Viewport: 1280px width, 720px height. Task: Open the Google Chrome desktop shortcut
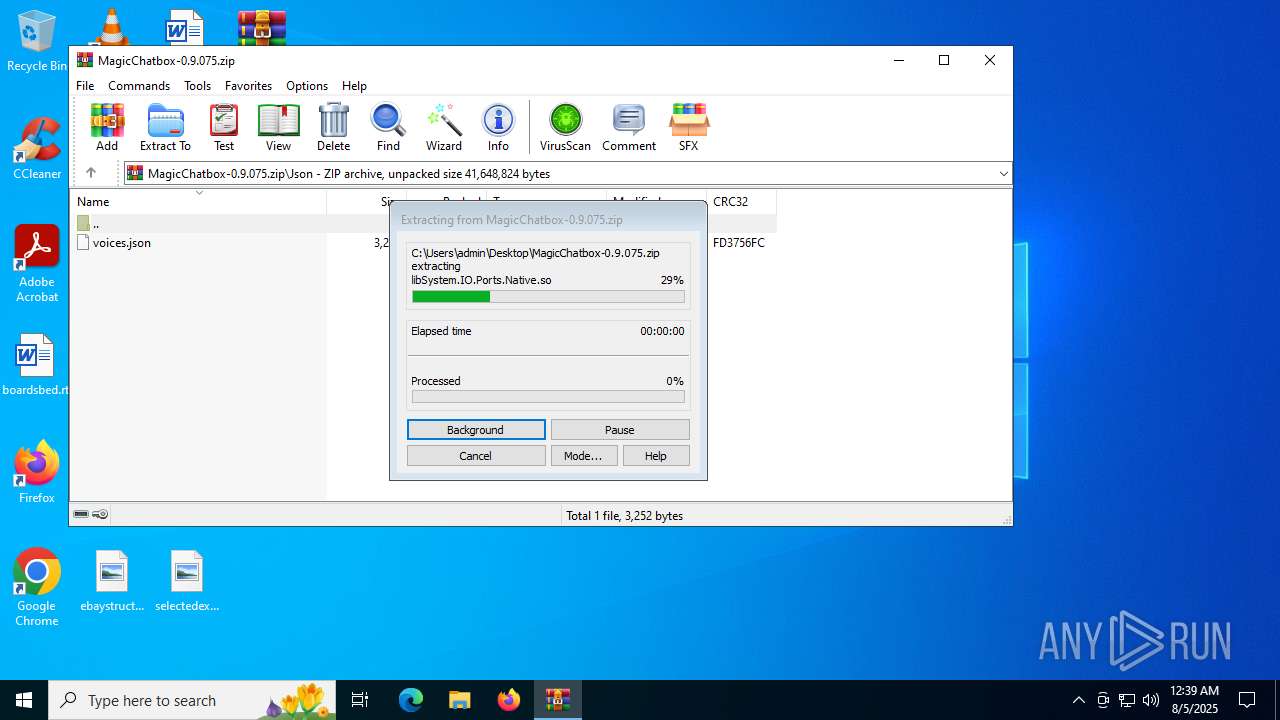click(x=37, y=587)
